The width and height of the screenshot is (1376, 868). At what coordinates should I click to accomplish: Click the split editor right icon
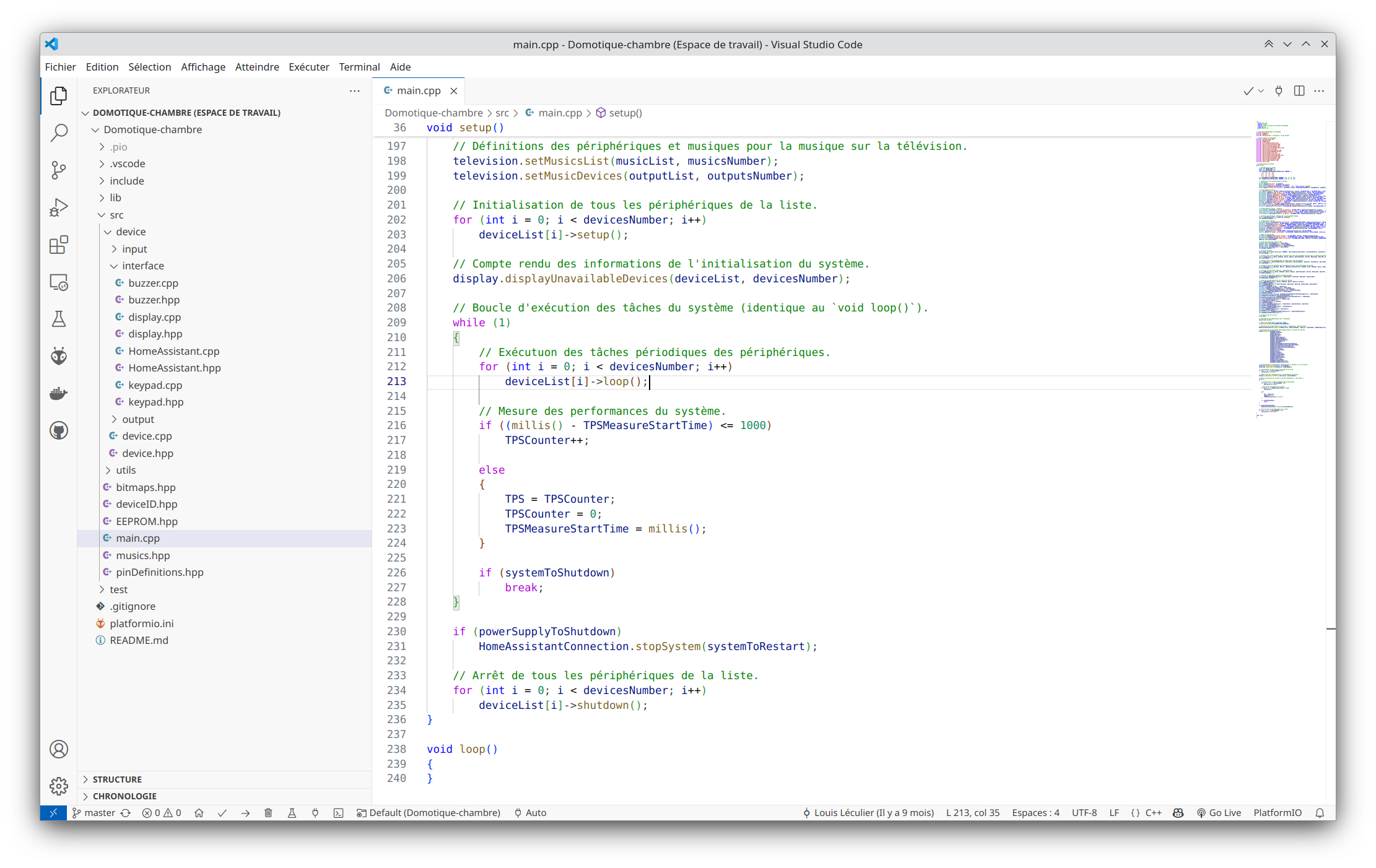1299,91
